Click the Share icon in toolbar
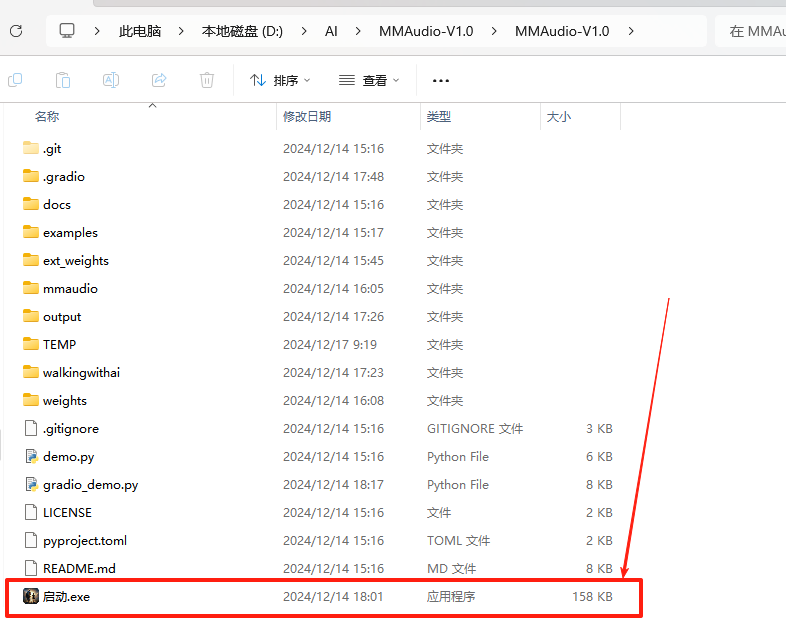The image size is (786, 628). tap(159, 80)
